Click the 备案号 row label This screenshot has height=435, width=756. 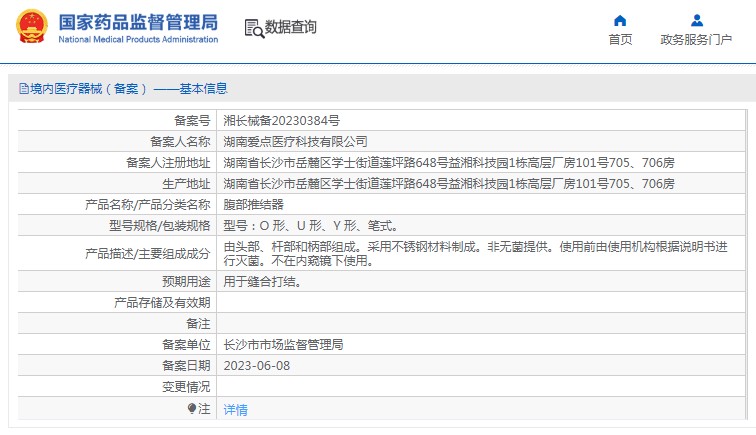[x=192, y=121]
